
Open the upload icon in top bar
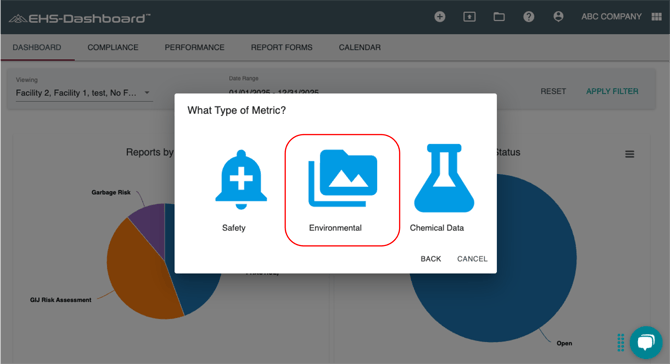pyautogui.click(x=469, y=17)
